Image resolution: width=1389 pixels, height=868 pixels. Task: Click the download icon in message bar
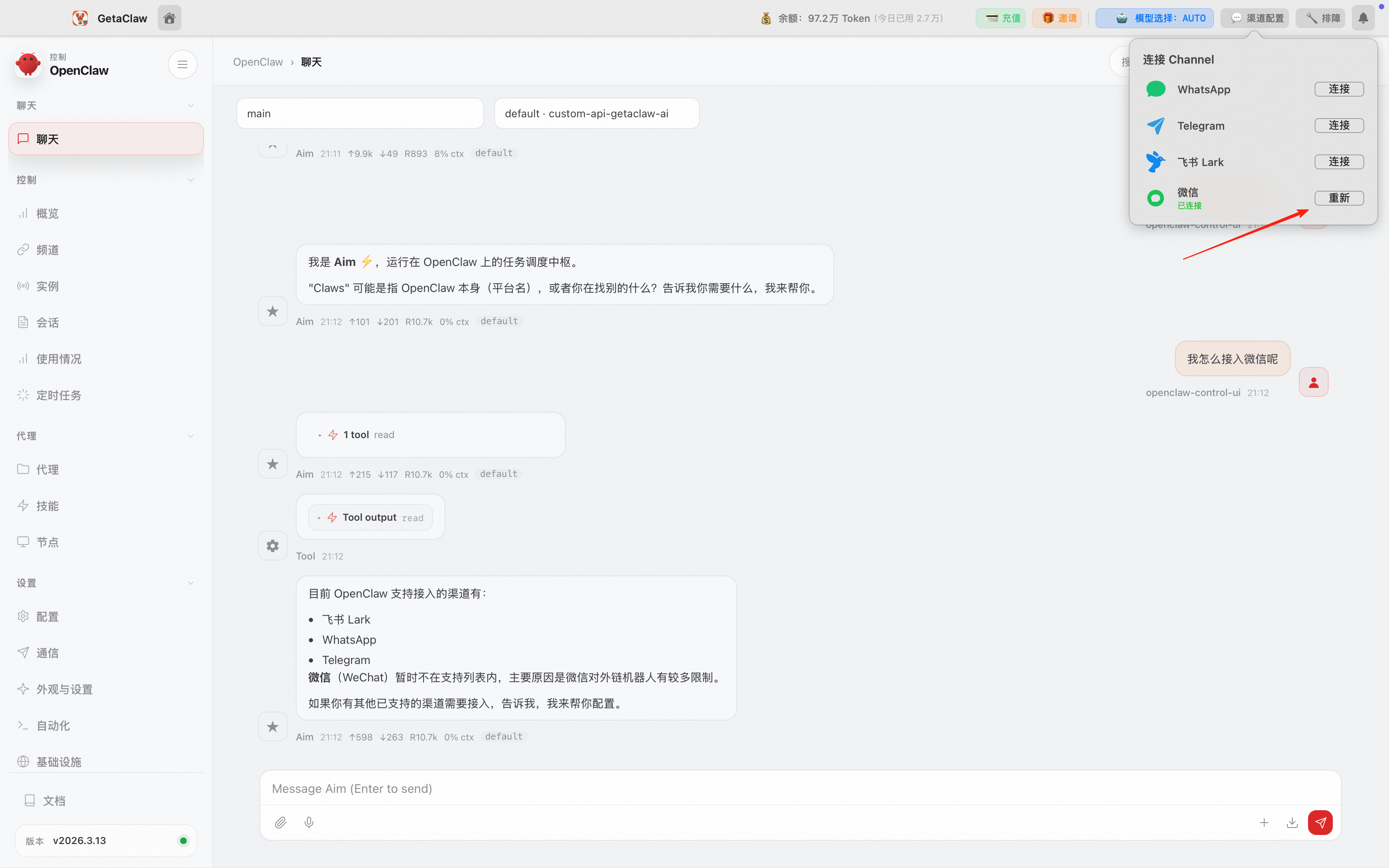(1292, 823)
